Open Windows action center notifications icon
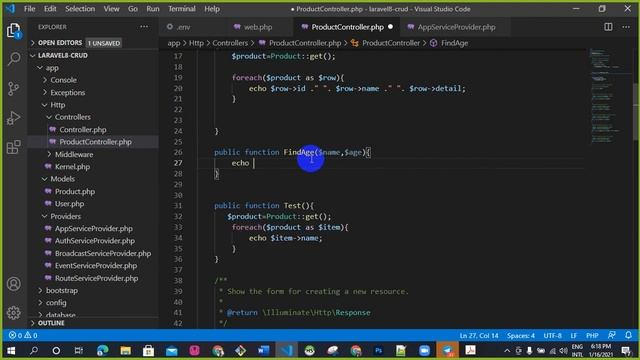This screenshot has width=640, height=360. coord(626,351)
